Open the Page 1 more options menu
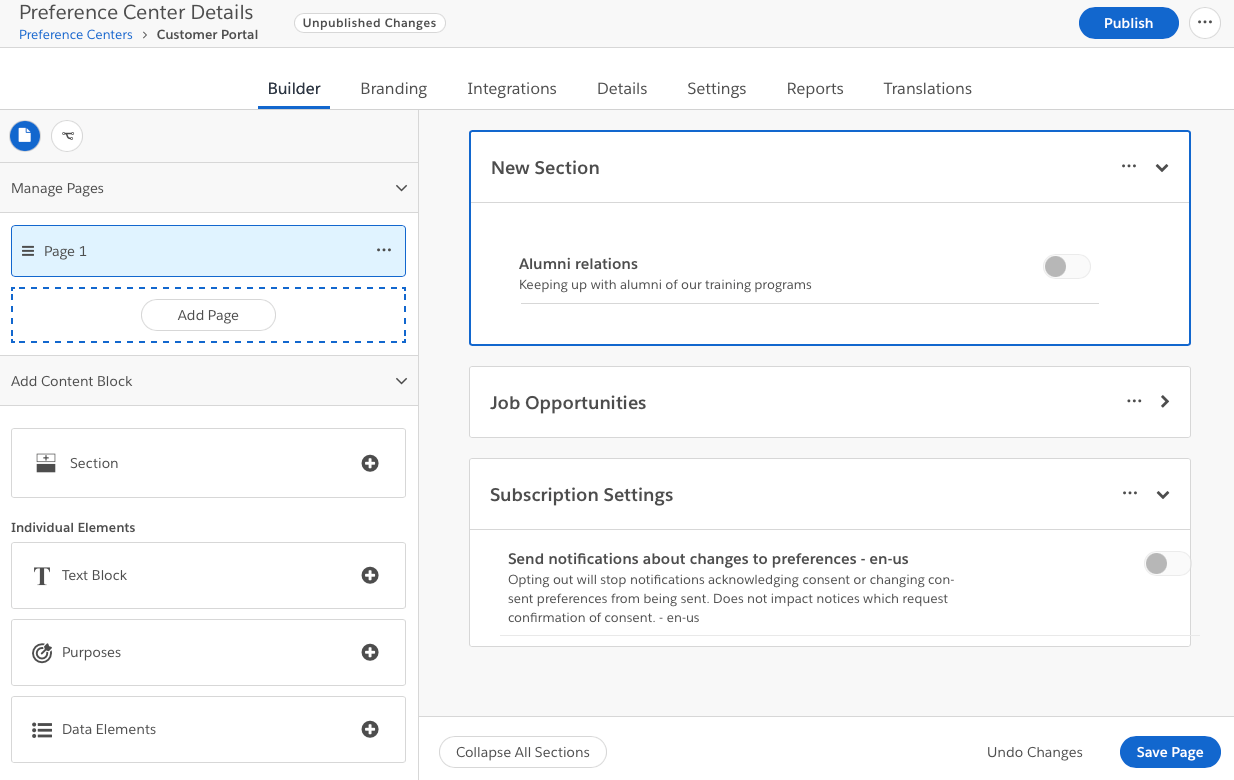 [384, 250]
